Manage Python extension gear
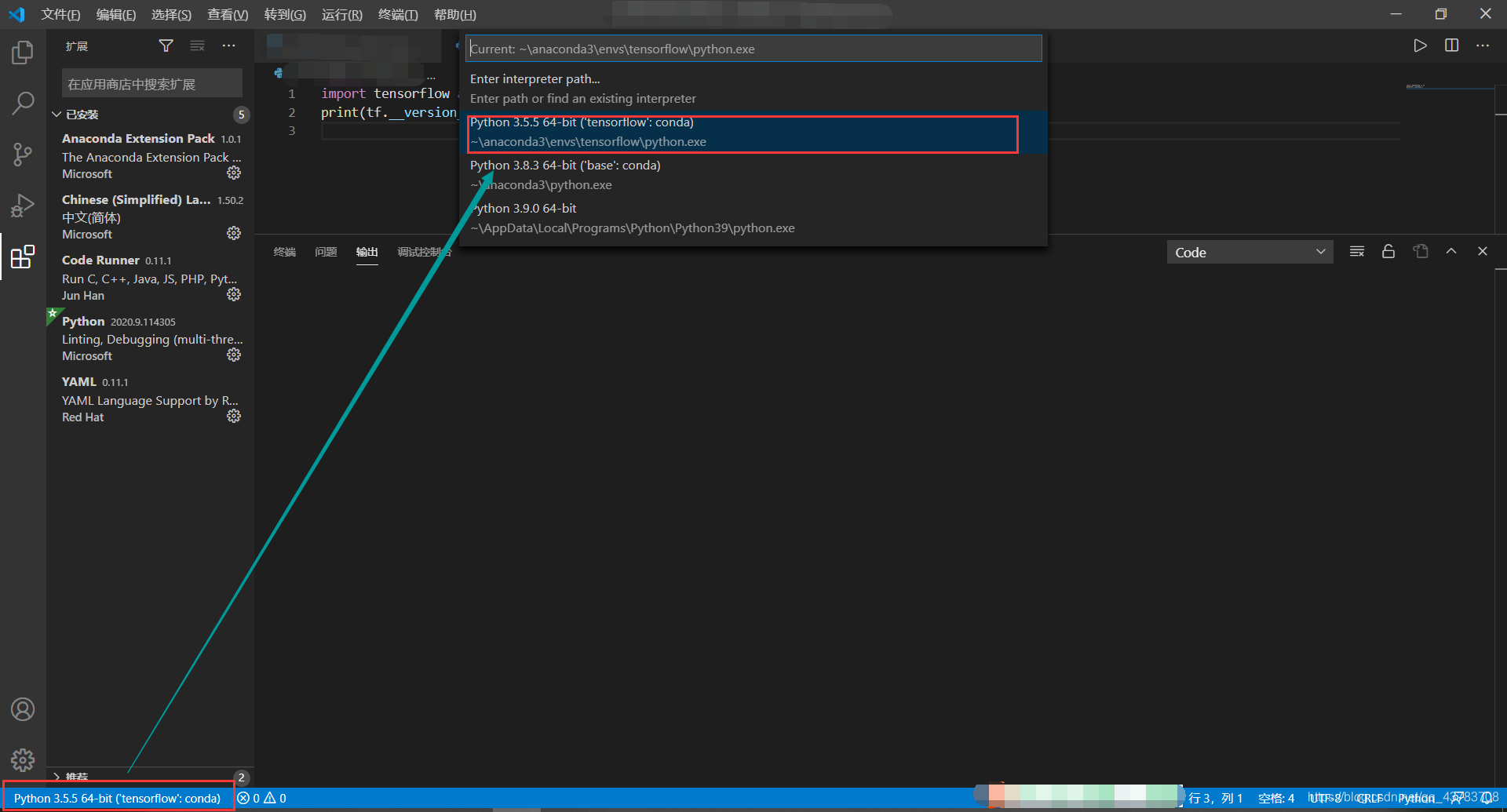This screenshot has height=812, width=1507. tap(234, 355)
